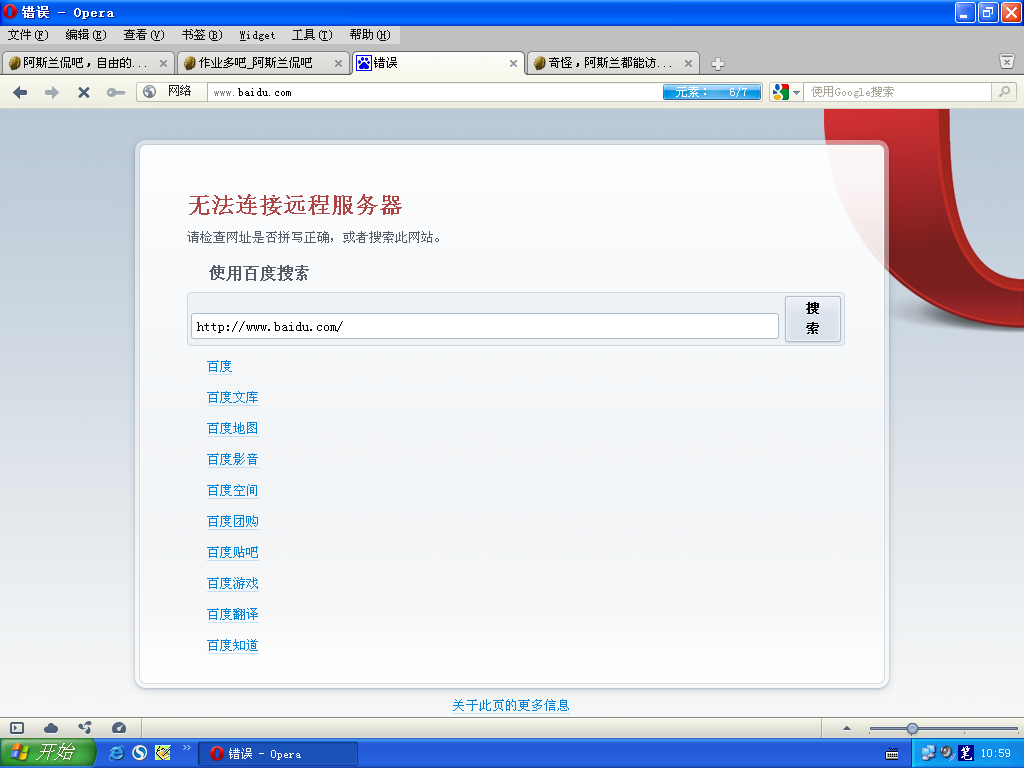Screen dimensions: 1024x768
Task: Open the on-screen keyboard tray icon
Action: pyautogui.click(x=891, y=754)
